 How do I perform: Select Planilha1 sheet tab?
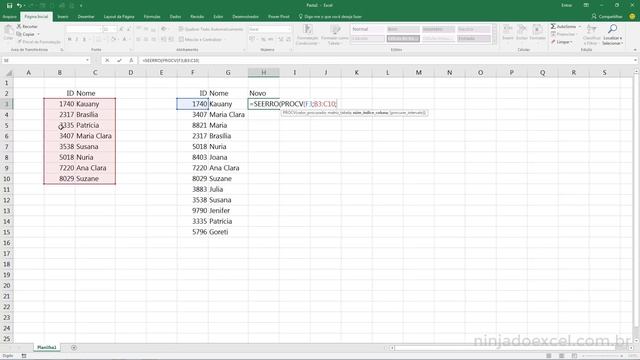pyautogui.click(x=47, y=347)
